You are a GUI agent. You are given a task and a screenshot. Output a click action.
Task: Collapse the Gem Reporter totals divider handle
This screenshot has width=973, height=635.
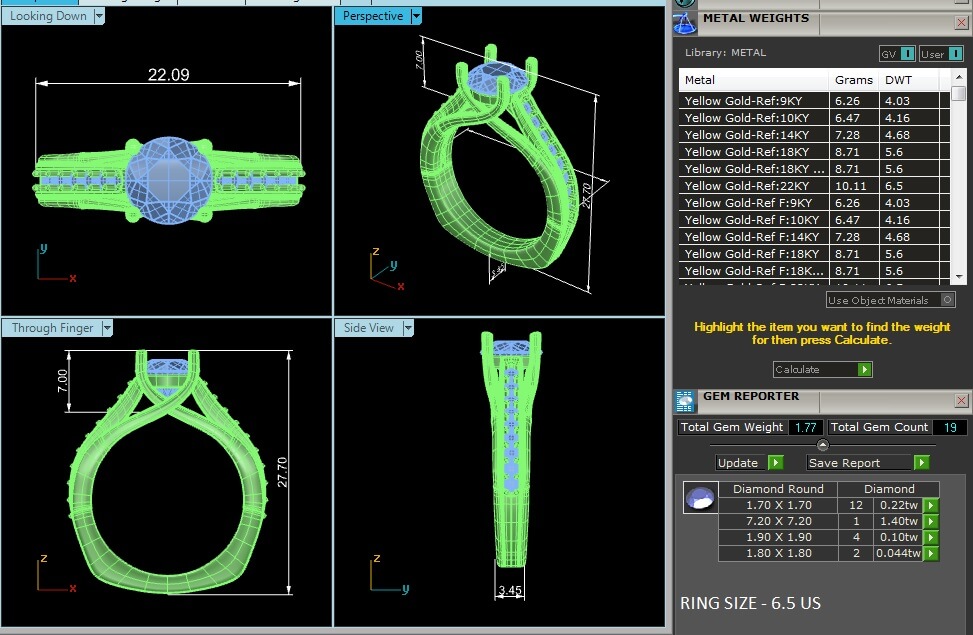823,445
